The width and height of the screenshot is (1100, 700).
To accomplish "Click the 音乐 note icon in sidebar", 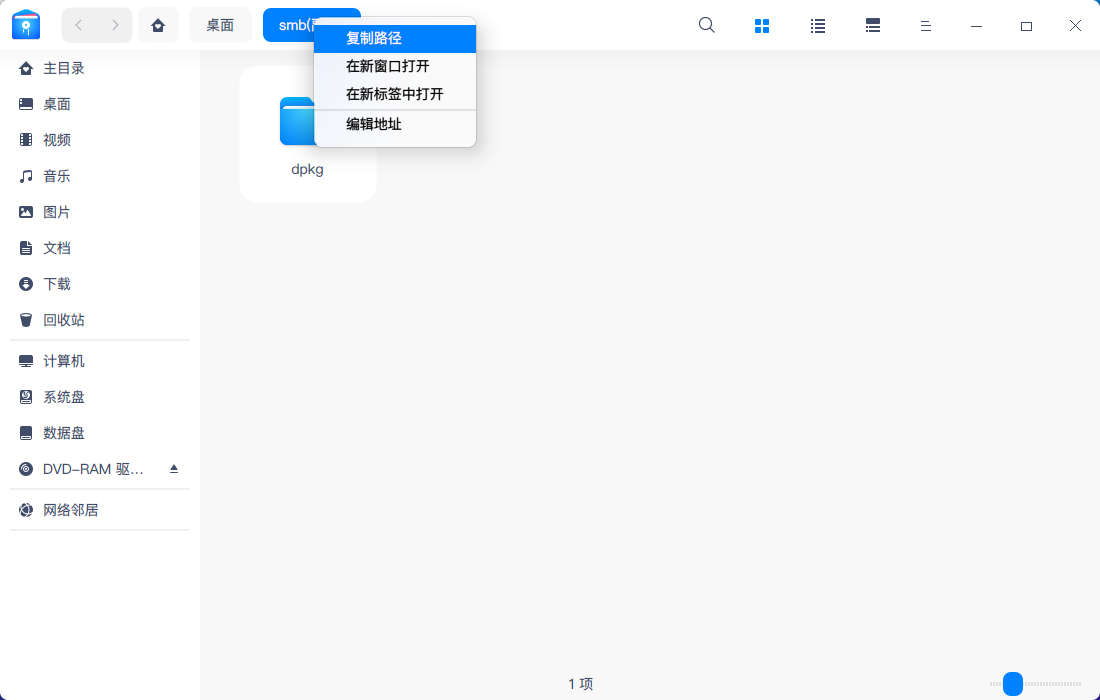I will pyautogui.click(x=26, y=176).
